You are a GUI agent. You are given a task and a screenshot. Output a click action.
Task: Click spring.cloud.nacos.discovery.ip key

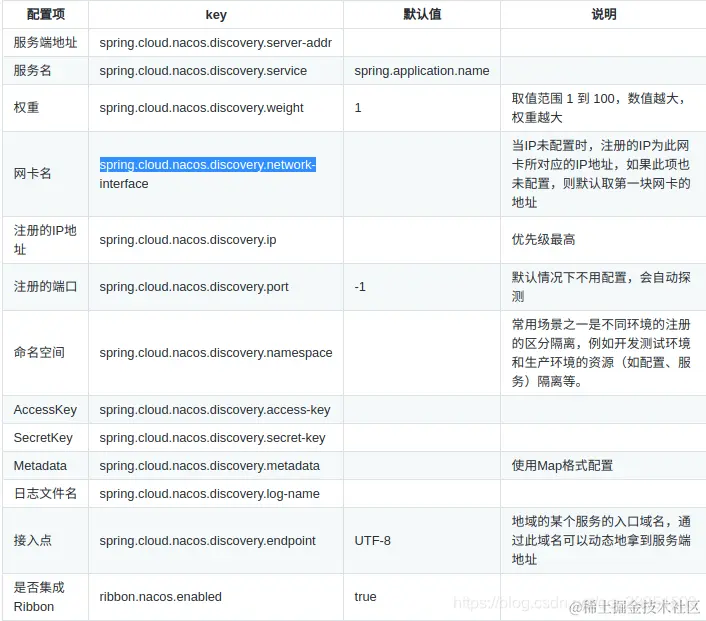point(188,240)
